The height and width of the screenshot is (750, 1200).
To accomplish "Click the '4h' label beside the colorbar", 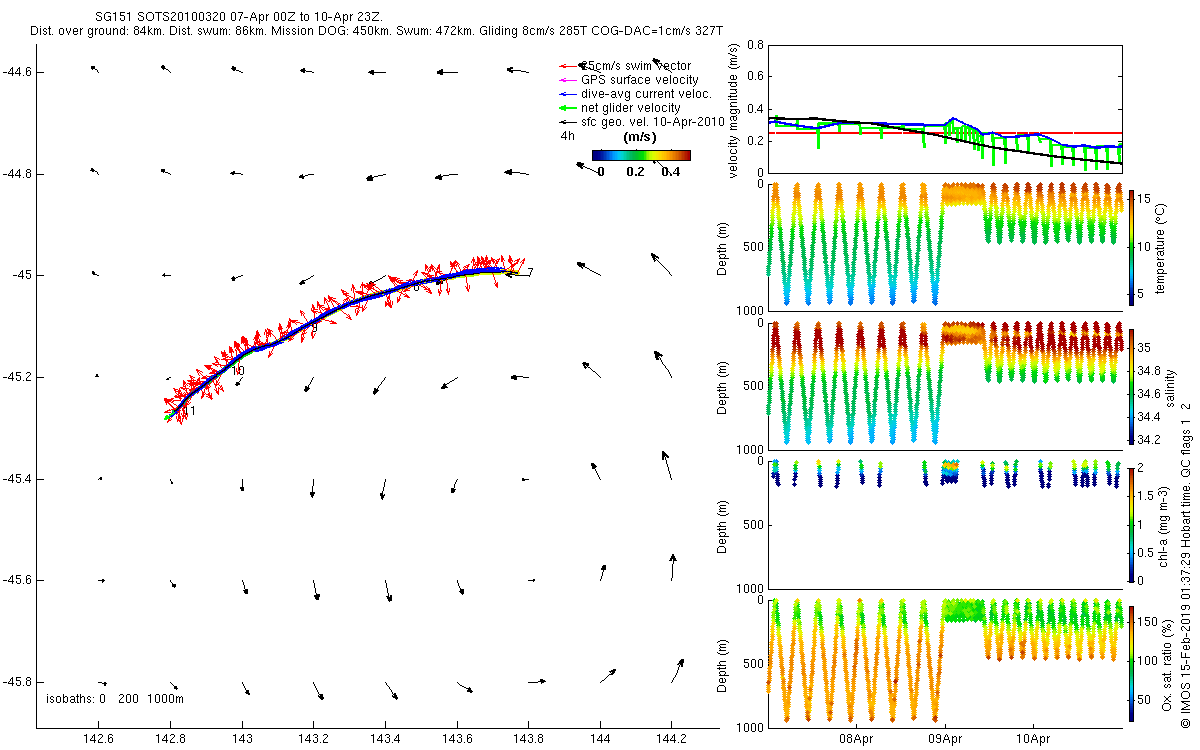I will (567, 136).
